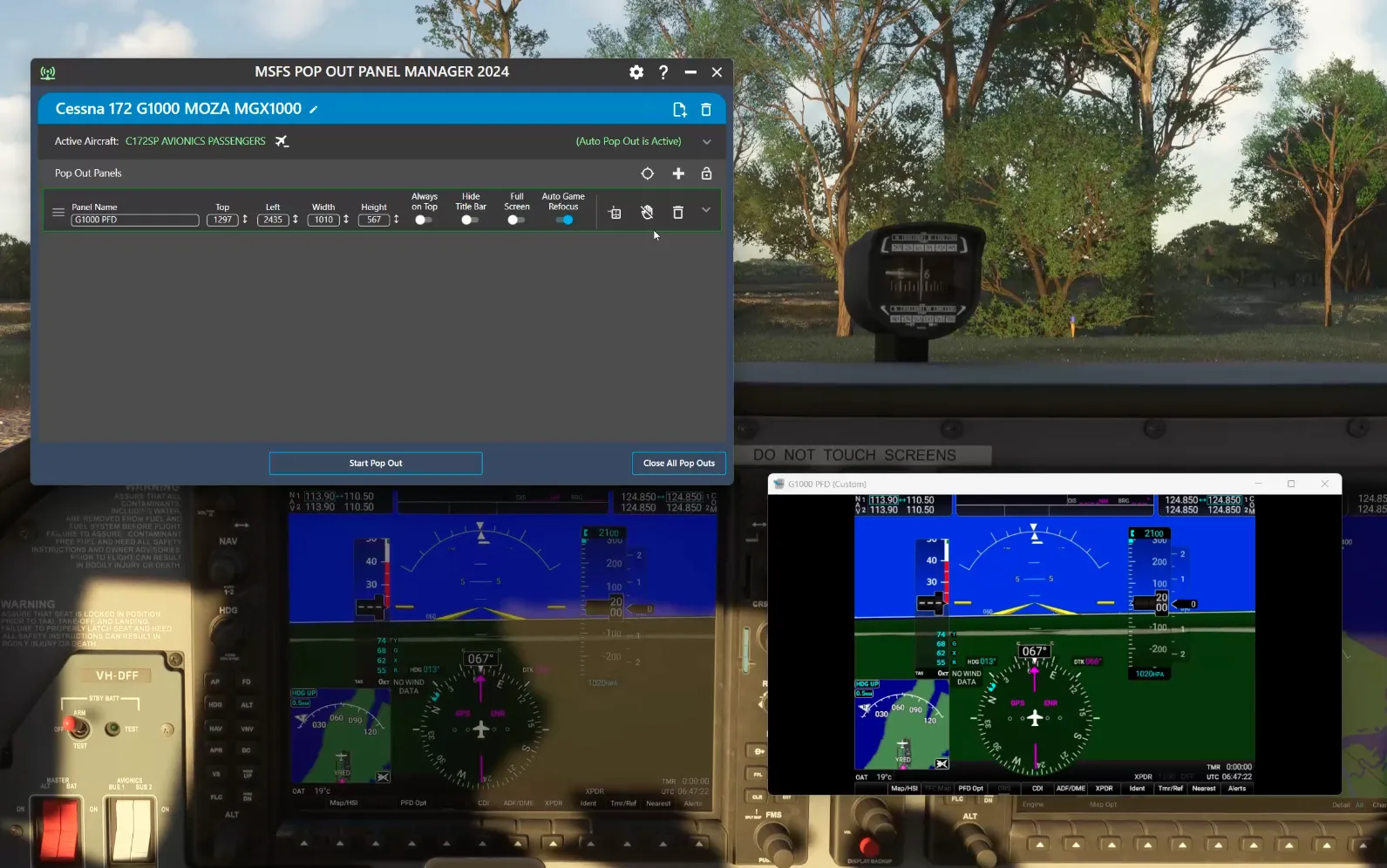
Task: Click the inset map corner icon in the pop out PFD
Action: pyautogui.click(x=942, y=763)
